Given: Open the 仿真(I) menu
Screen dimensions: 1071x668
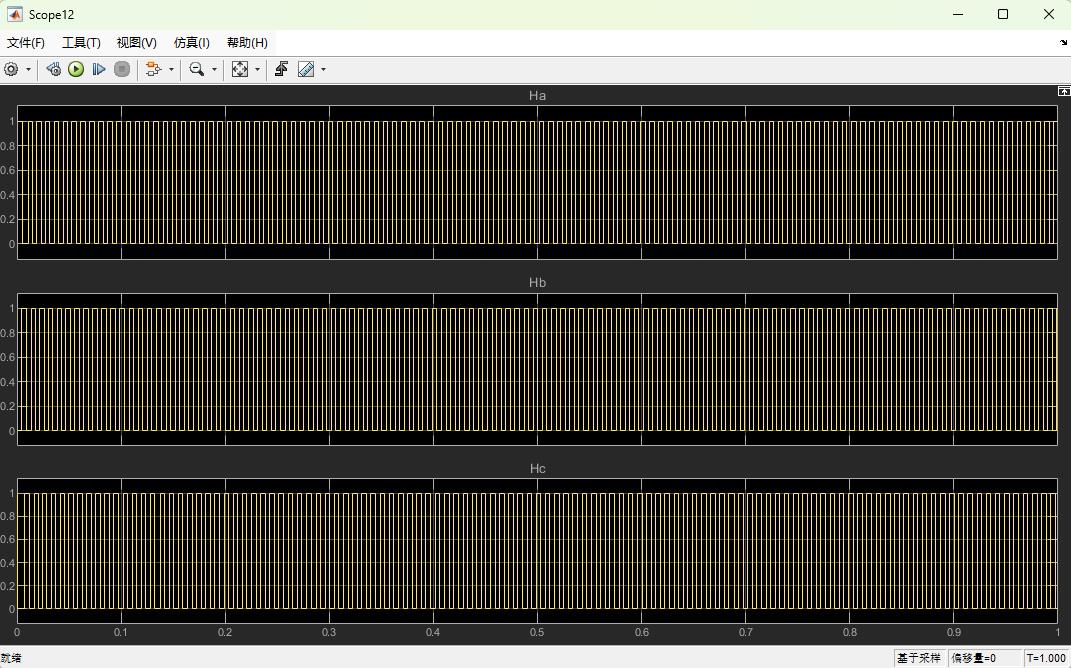Looking at the screenshot, I should (192, 43).
